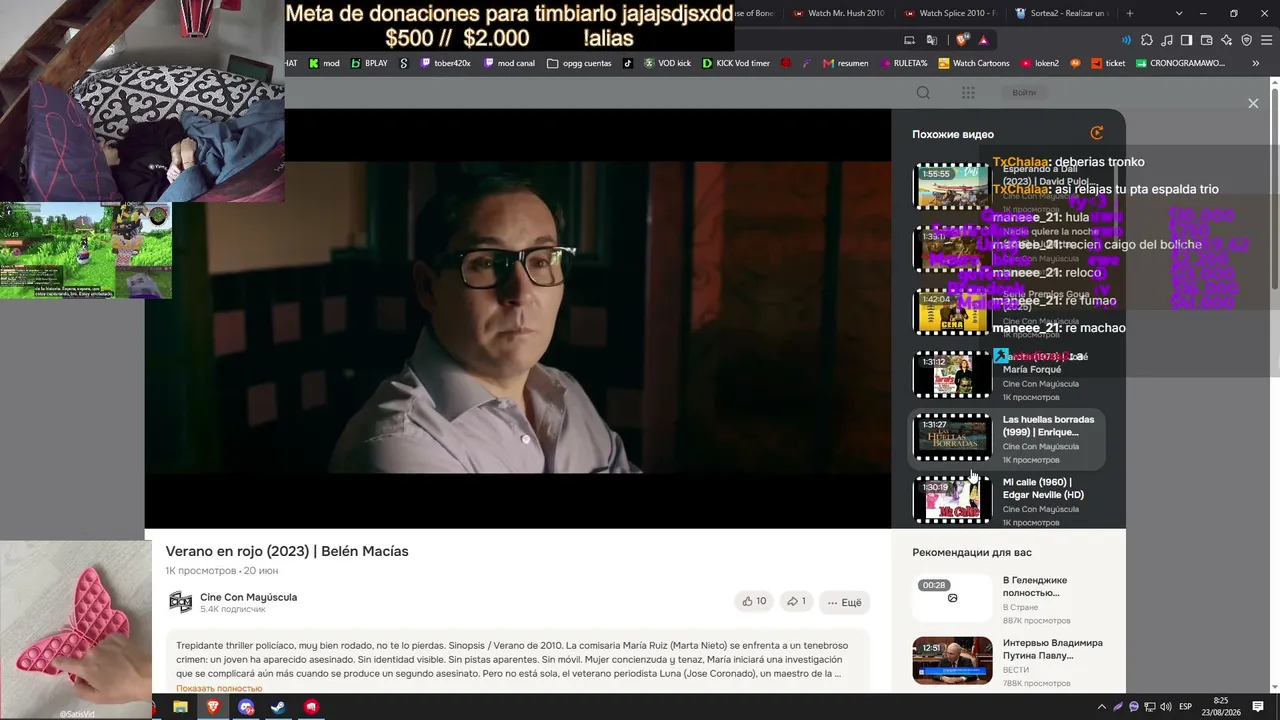Click the ESP language indicator
This screenshot has width=1280, height=720.
(x=1186, y=707)
